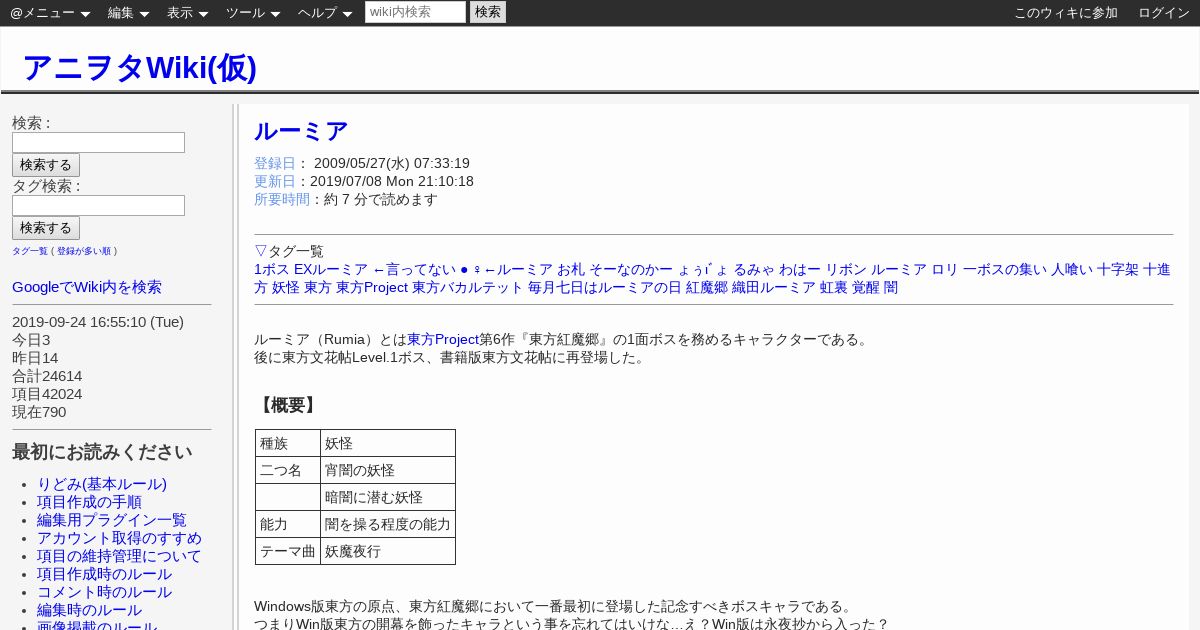The image size is (1200, 630).
Task: Go to アニヲタWiki(仮) site title
Action: pyautogui.click(x=139, y=67)
